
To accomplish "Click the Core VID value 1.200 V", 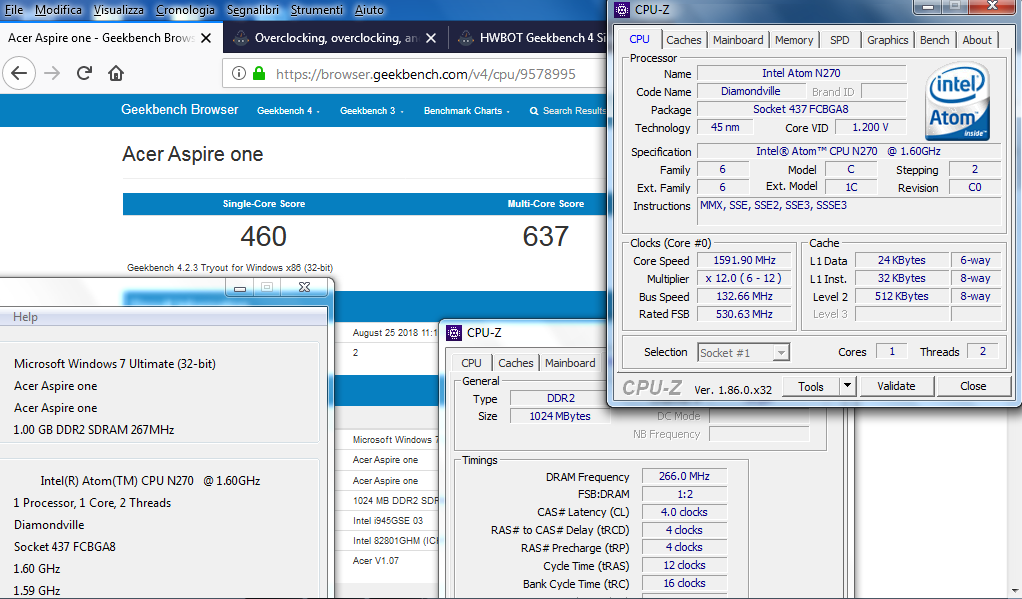I will 870,127.
